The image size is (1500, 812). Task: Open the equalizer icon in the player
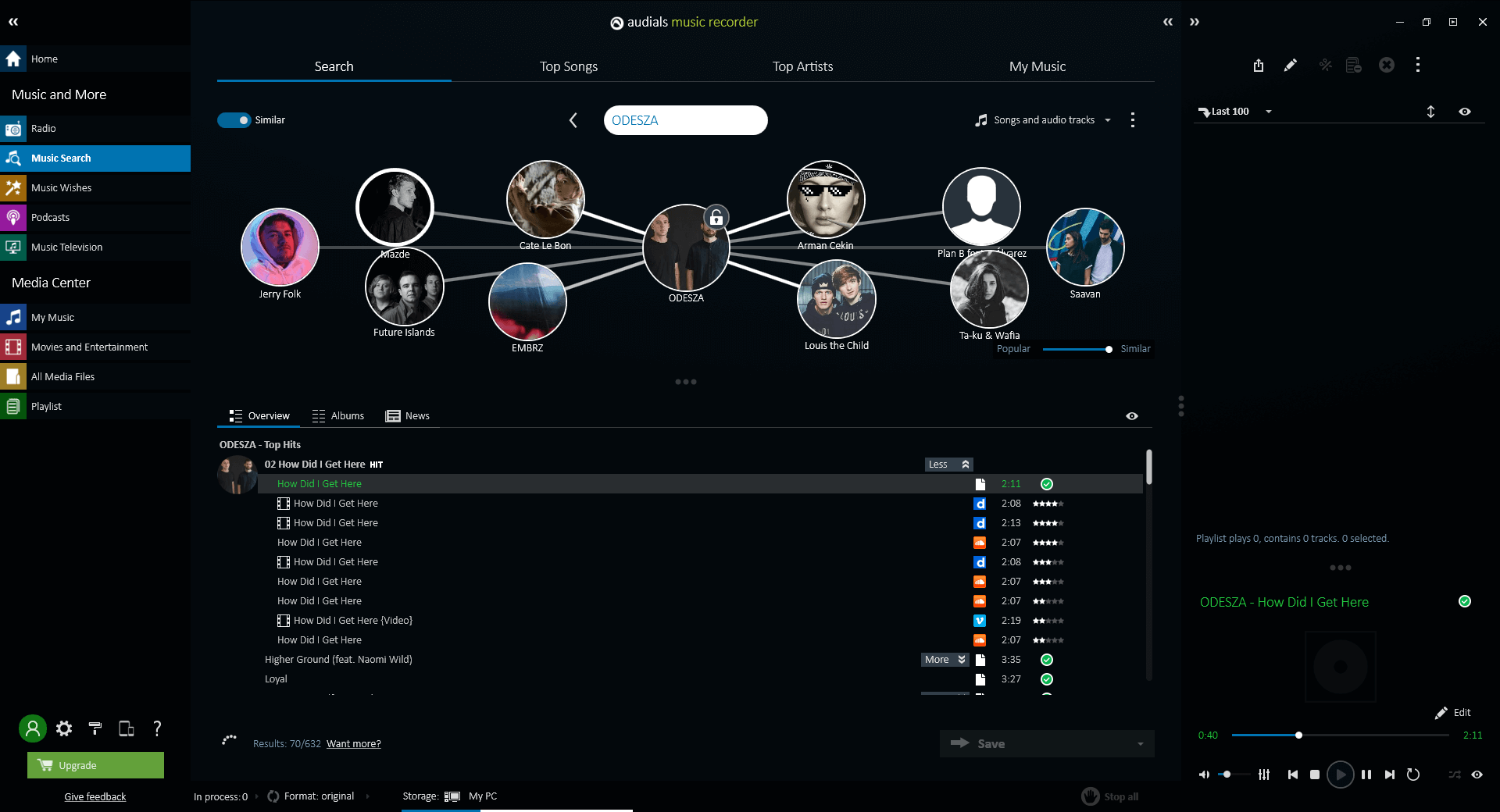pos(1264,775)
